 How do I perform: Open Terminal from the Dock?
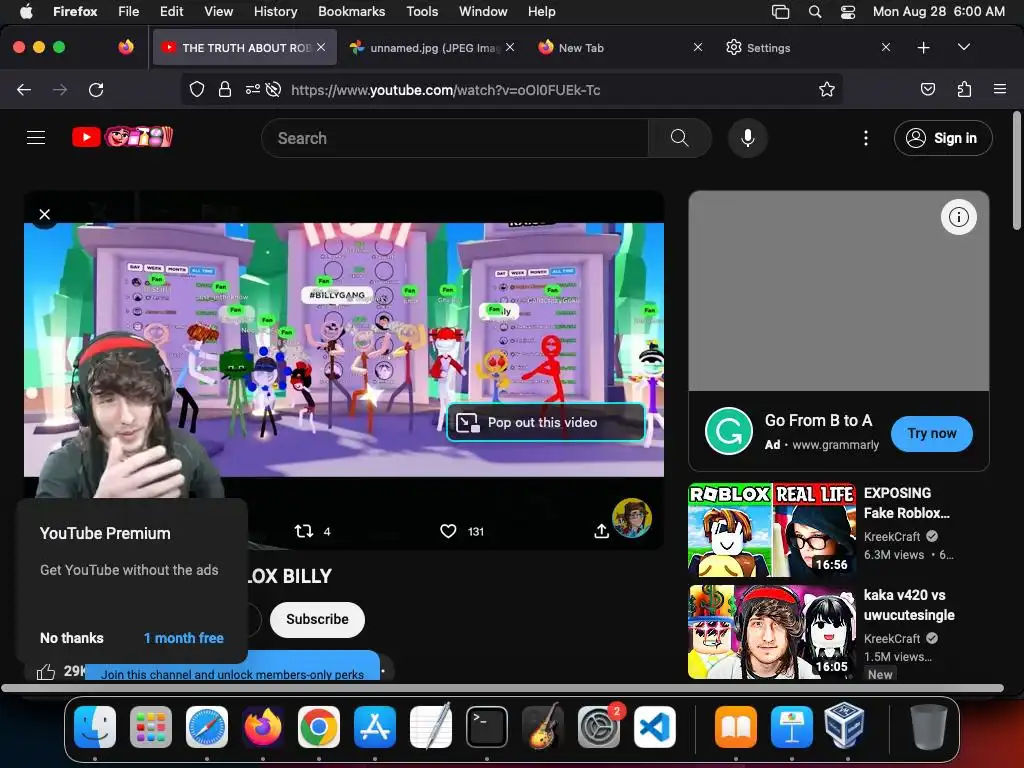coord(487,726)
